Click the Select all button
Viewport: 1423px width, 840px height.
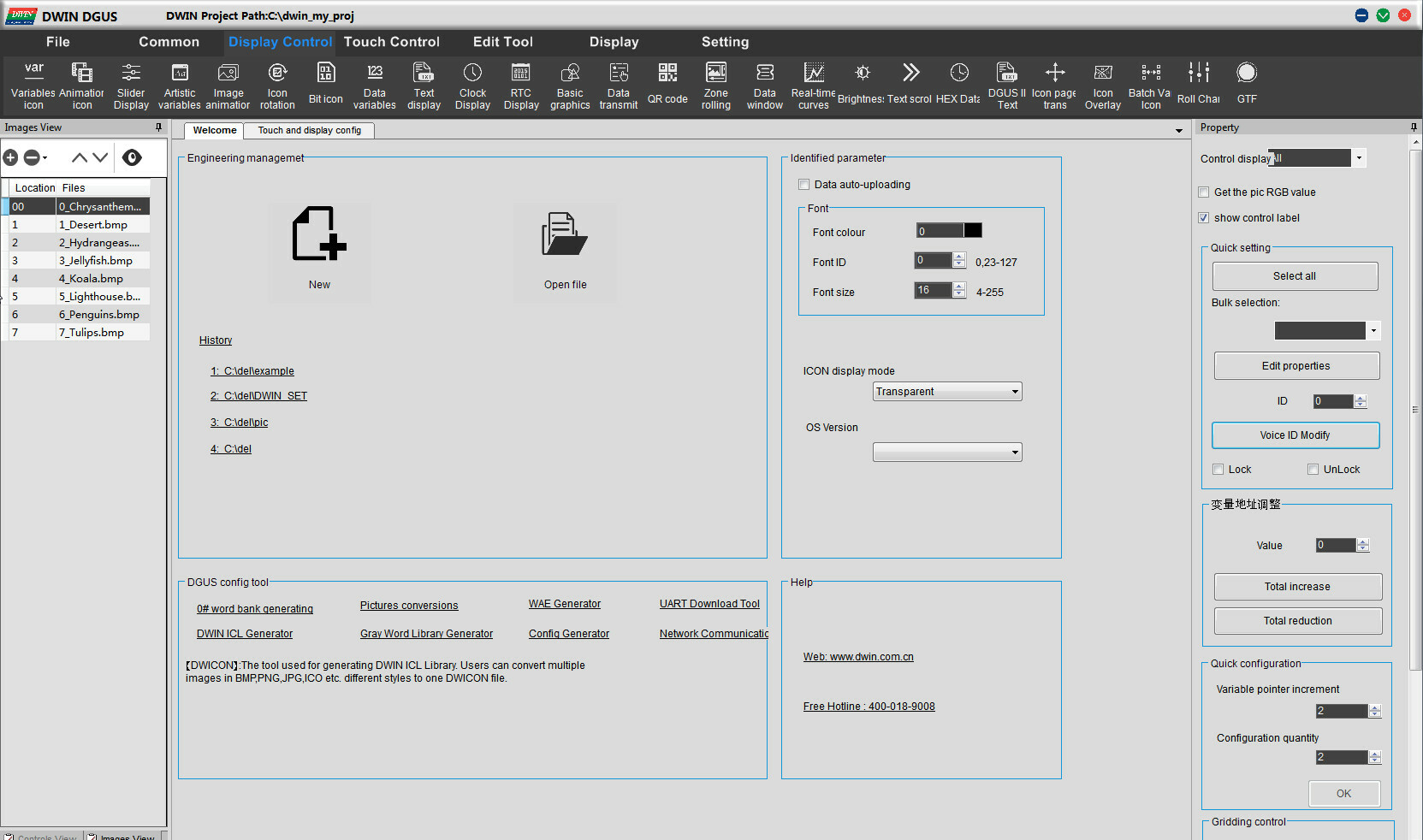(1294, 276)
